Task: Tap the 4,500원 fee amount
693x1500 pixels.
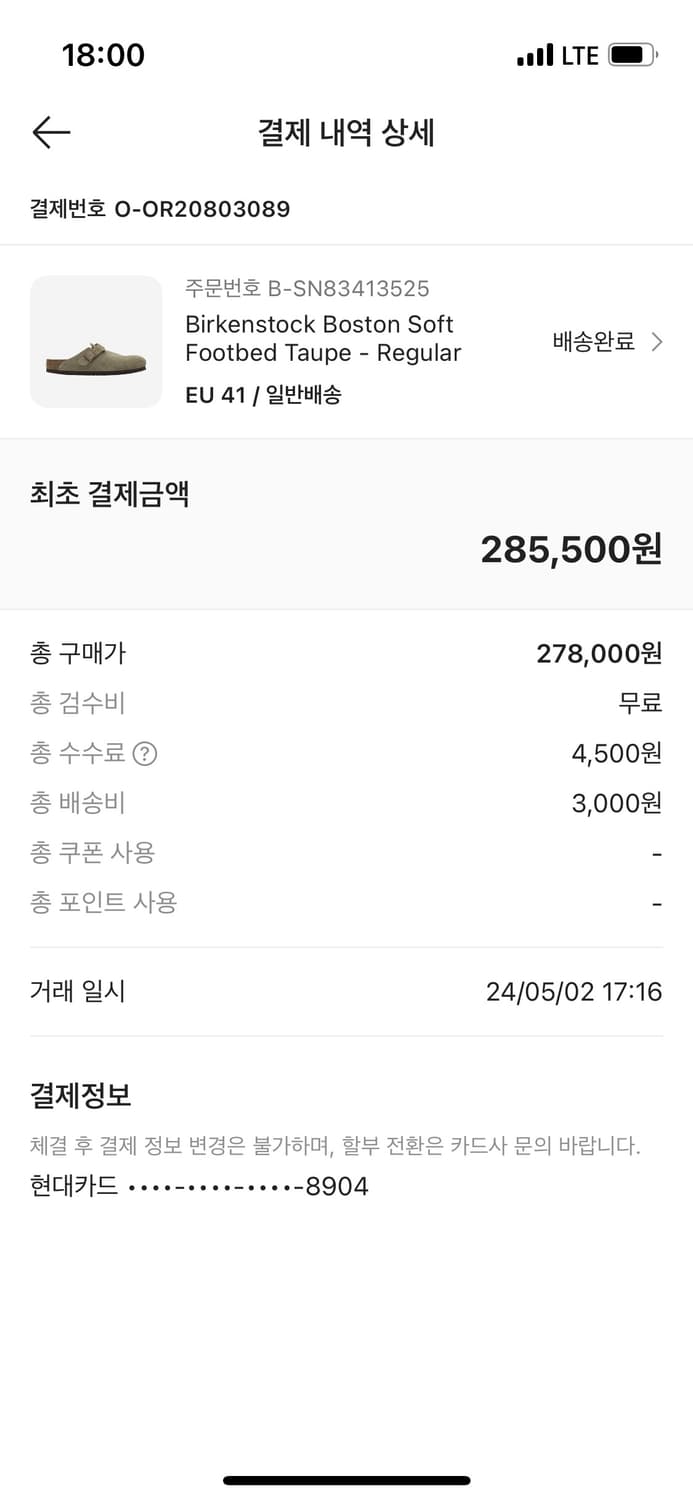Action: point(616,753)
